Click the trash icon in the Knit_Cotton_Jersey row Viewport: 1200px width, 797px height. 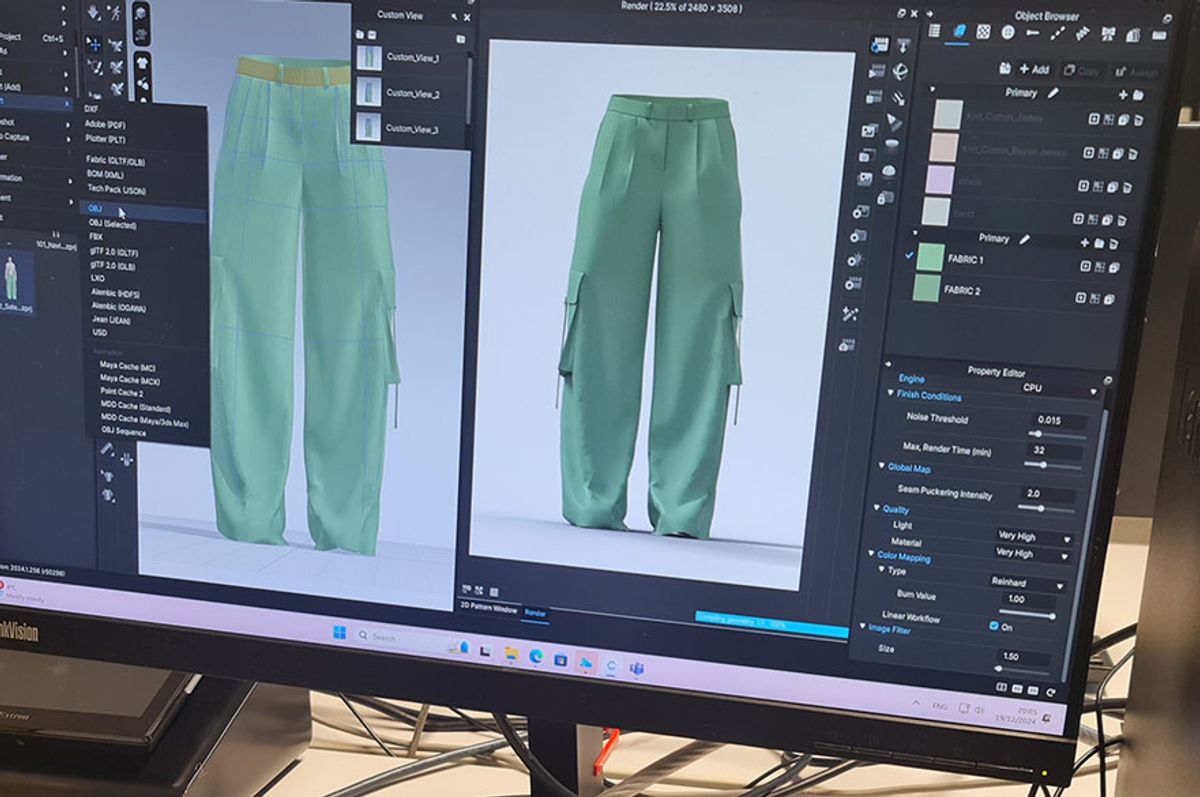(x=1138, y=120)
